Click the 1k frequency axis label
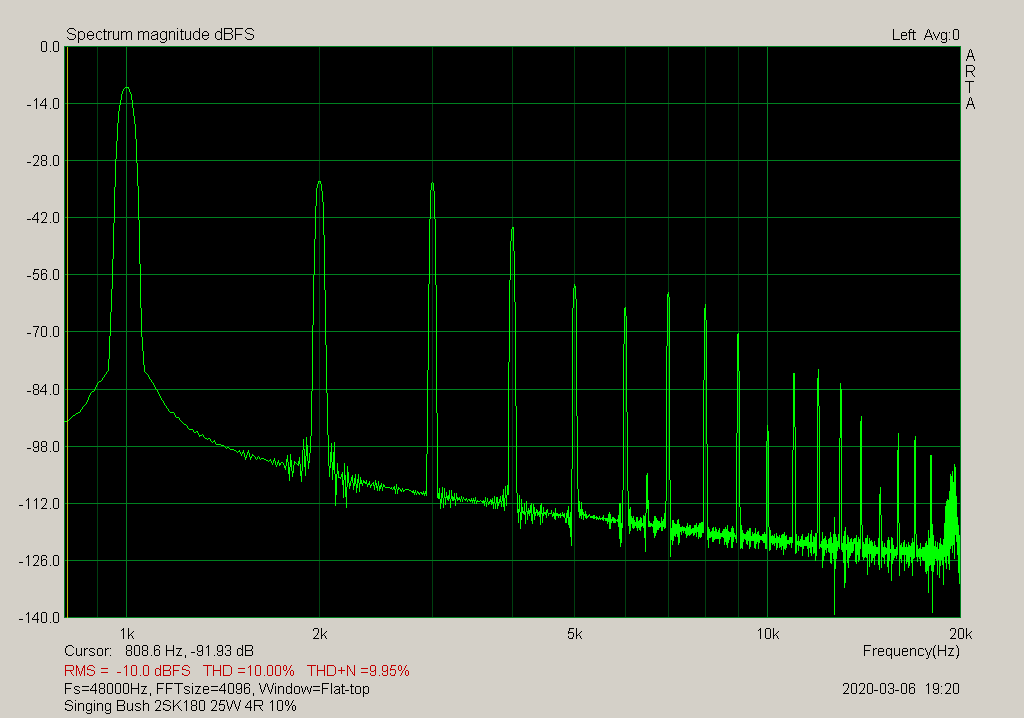The image size is (1024, 718). 127,634
